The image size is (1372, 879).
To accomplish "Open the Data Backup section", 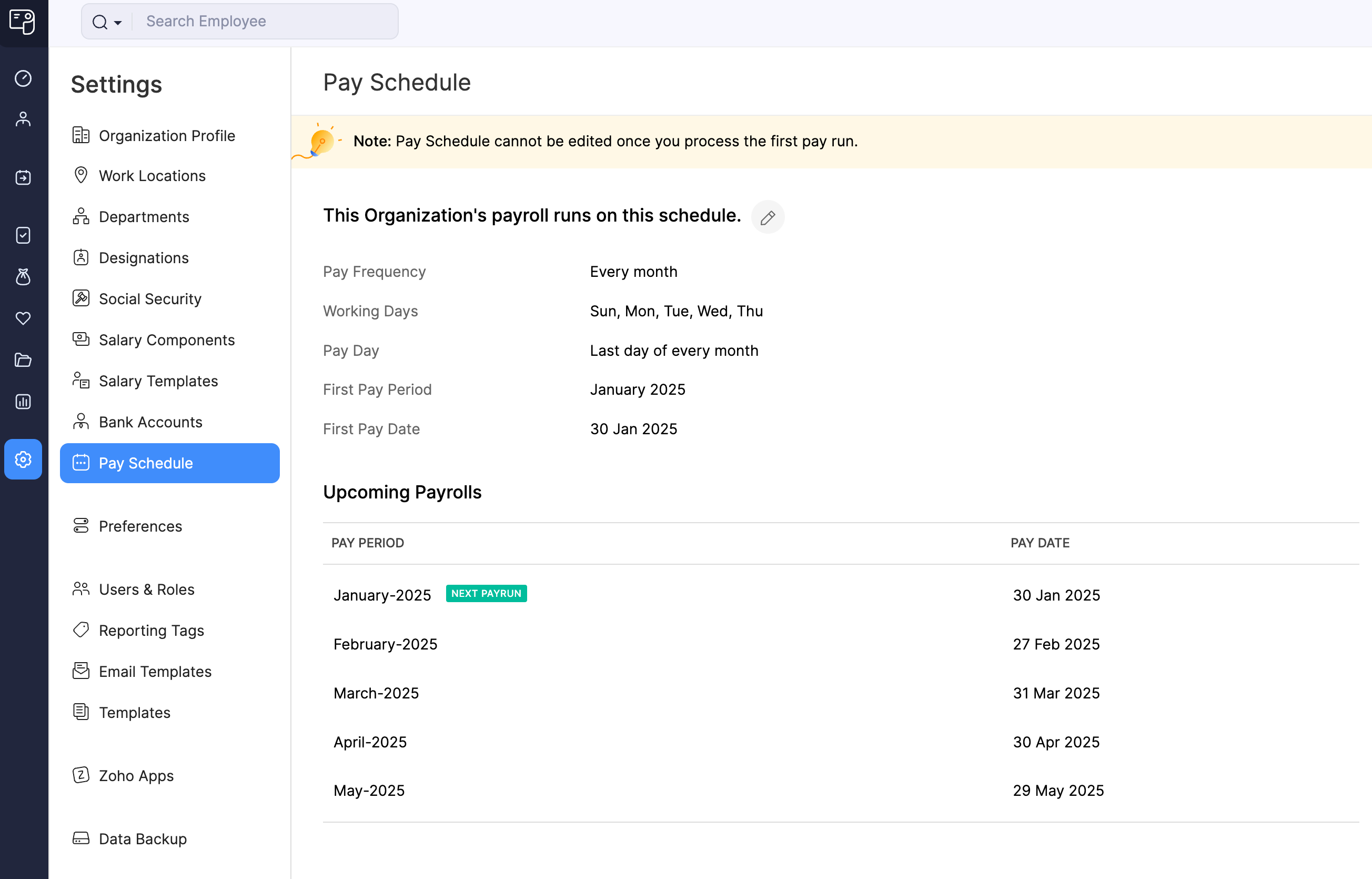I will [x=143, y=838].
